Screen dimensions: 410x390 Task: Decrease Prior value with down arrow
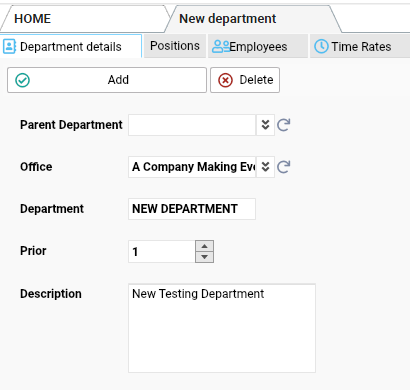pyautogui.click(x=204, y=257)
